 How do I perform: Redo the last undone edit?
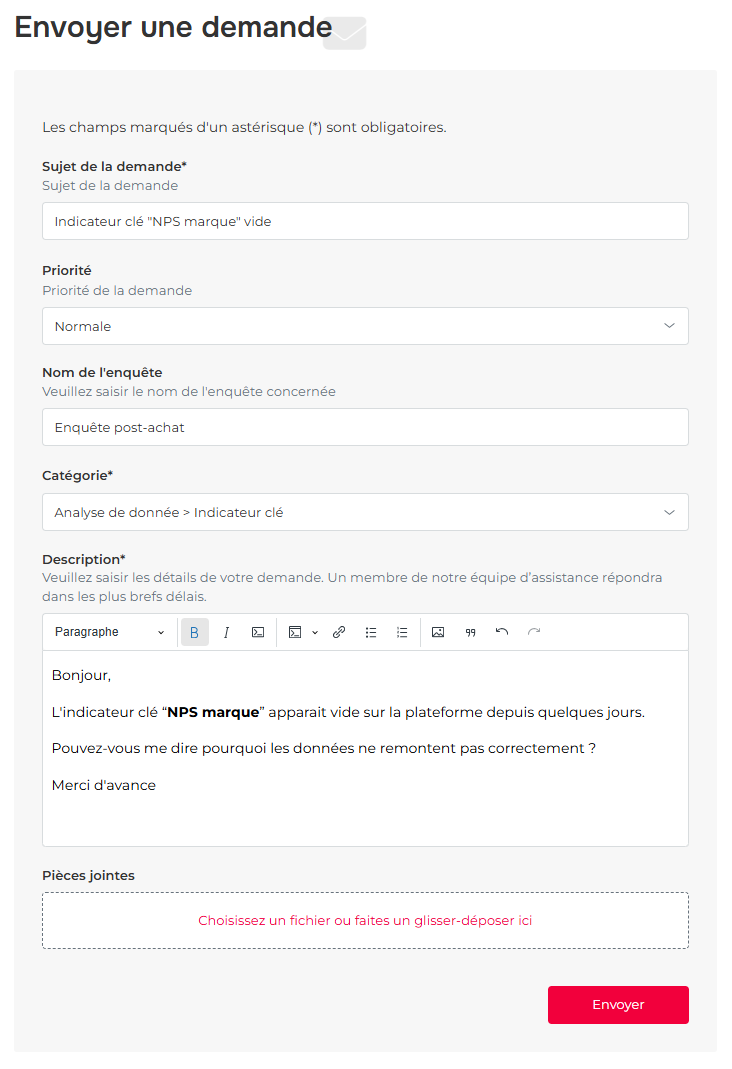coord(534,632)
